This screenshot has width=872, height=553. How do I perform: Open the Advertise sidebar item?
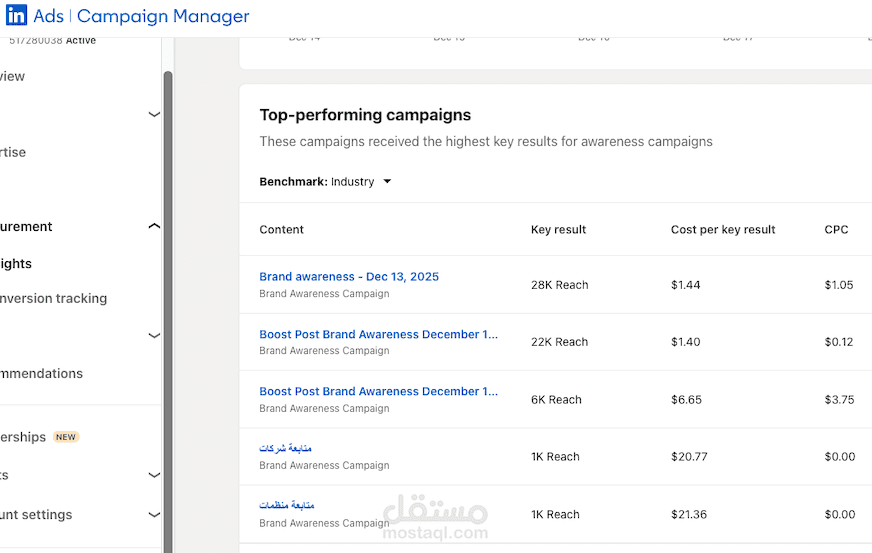13,152
